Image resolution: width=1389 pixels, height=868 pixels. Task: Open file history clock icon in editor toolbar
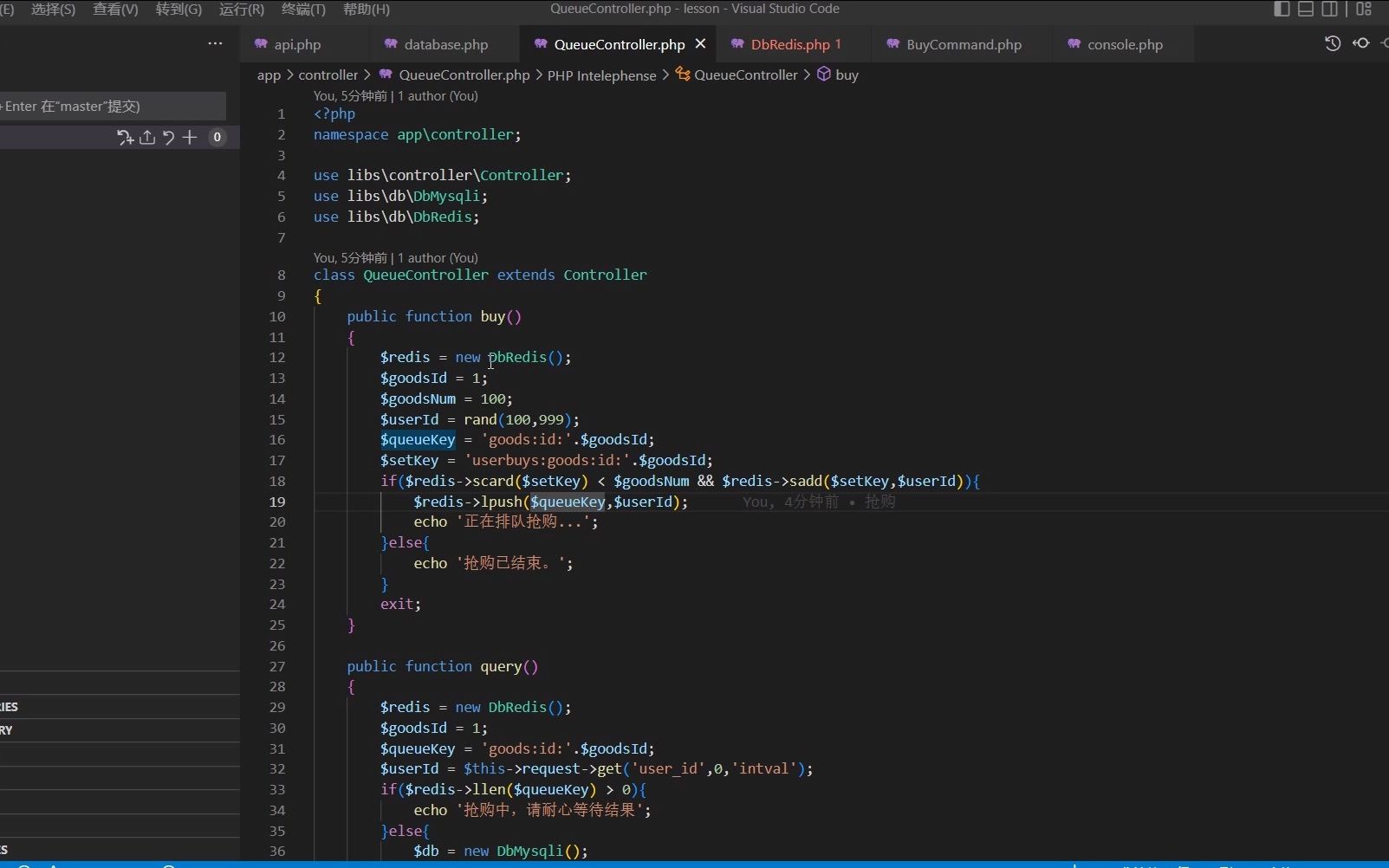click(1333, 43)
